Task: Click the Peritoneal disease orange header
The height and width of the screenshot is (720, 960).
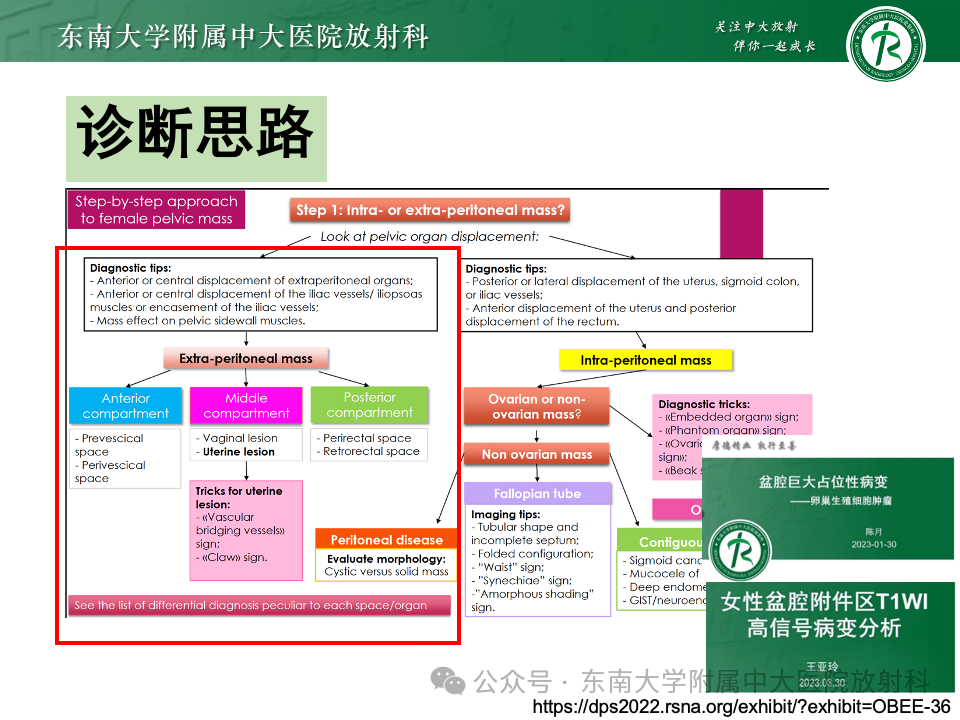Action: 386,539
